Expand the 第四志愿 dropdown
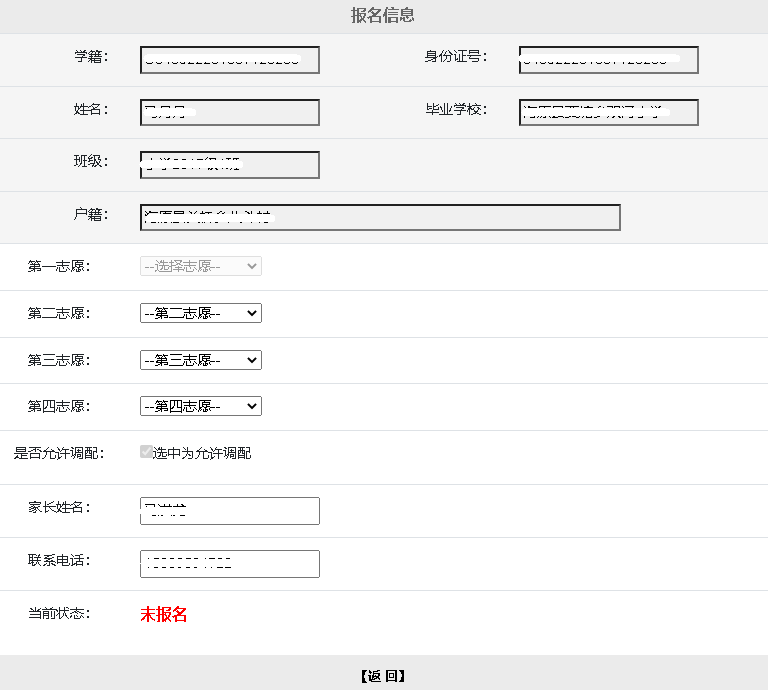This screenshot has height=690, width=769. click(201, 406)
